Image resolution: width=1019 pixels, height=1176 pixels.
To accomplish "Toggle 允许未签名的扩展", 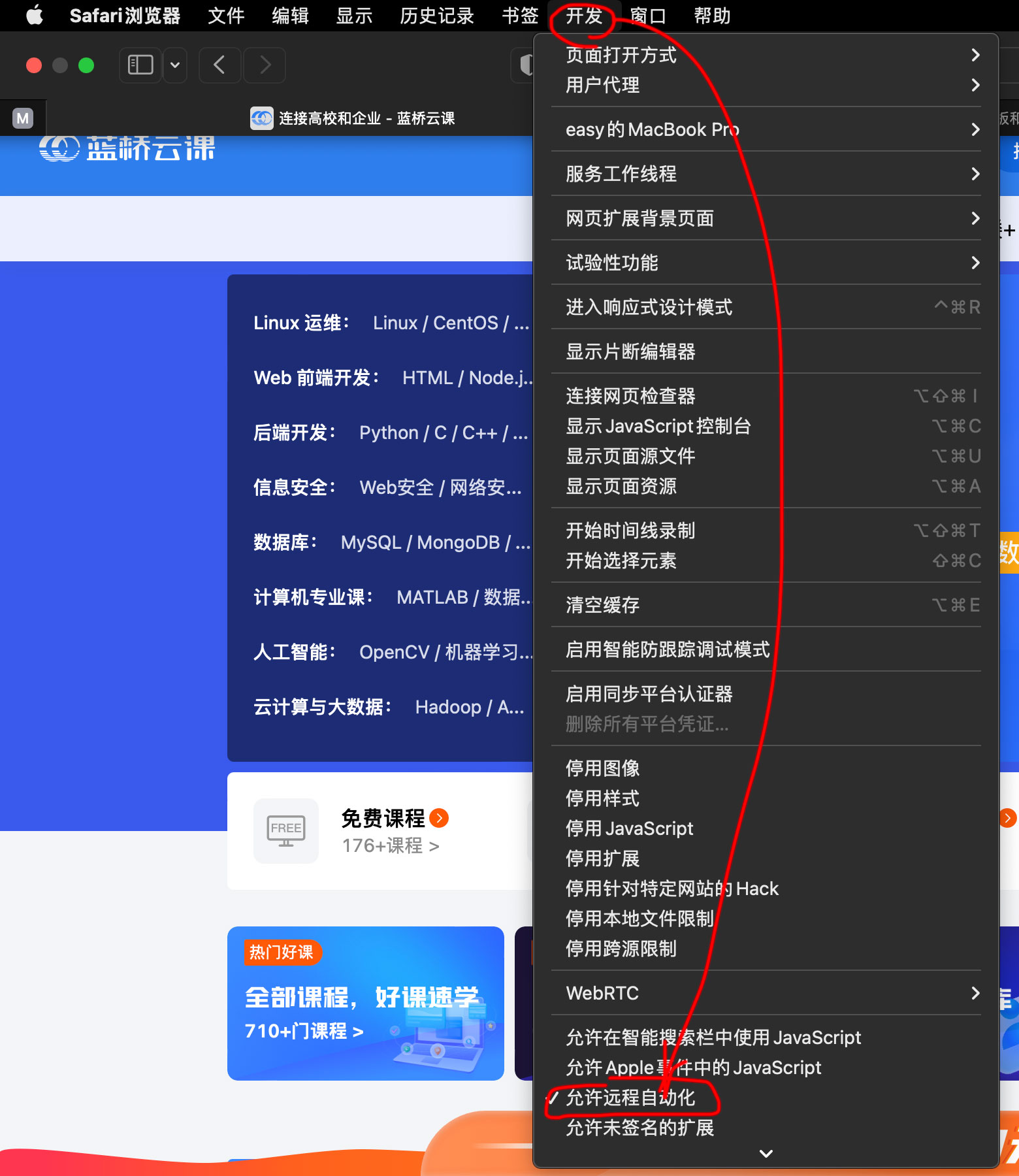I will pos(766,1128).
